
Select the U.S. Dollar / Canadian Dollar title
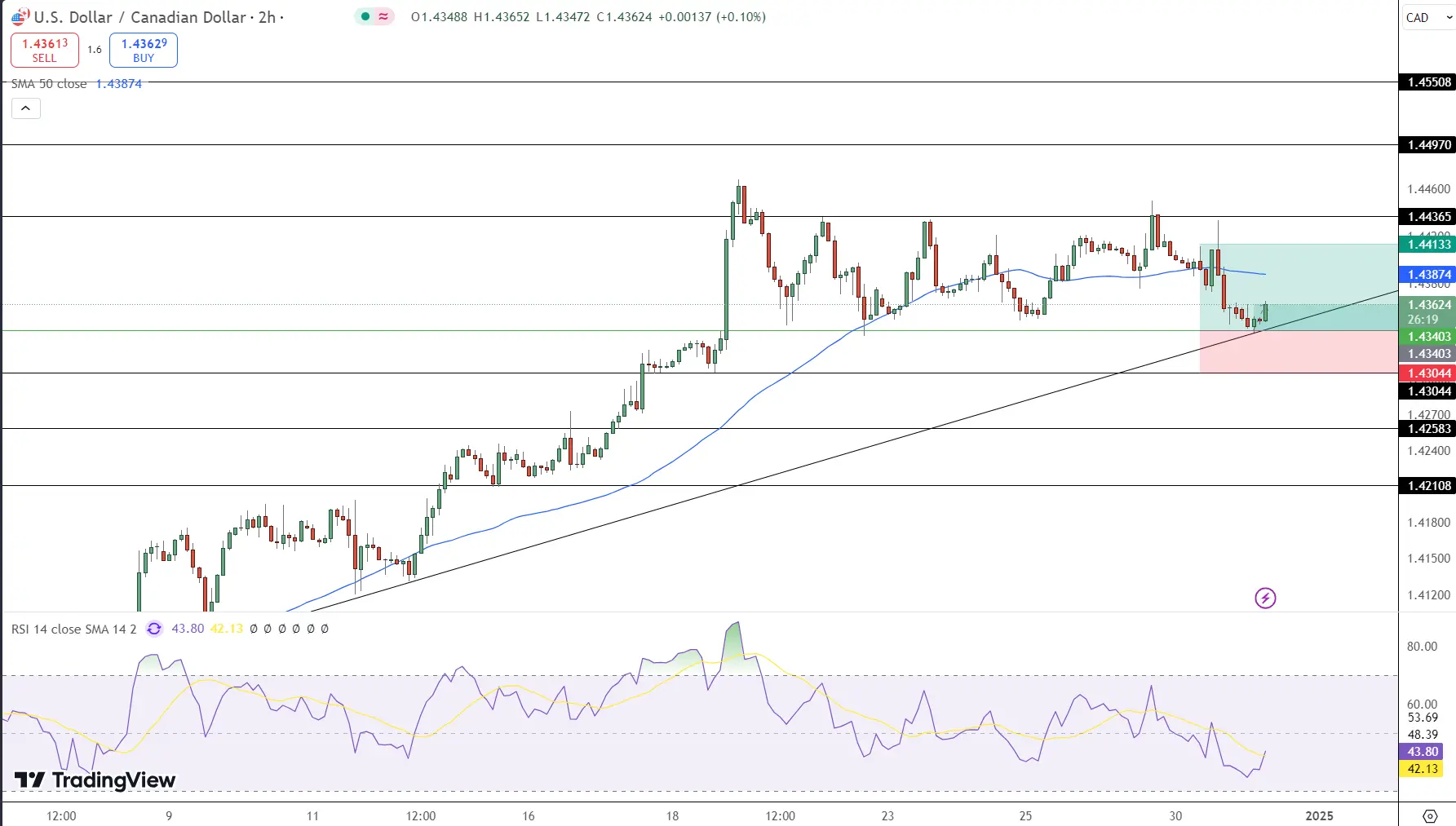(140, 17)
